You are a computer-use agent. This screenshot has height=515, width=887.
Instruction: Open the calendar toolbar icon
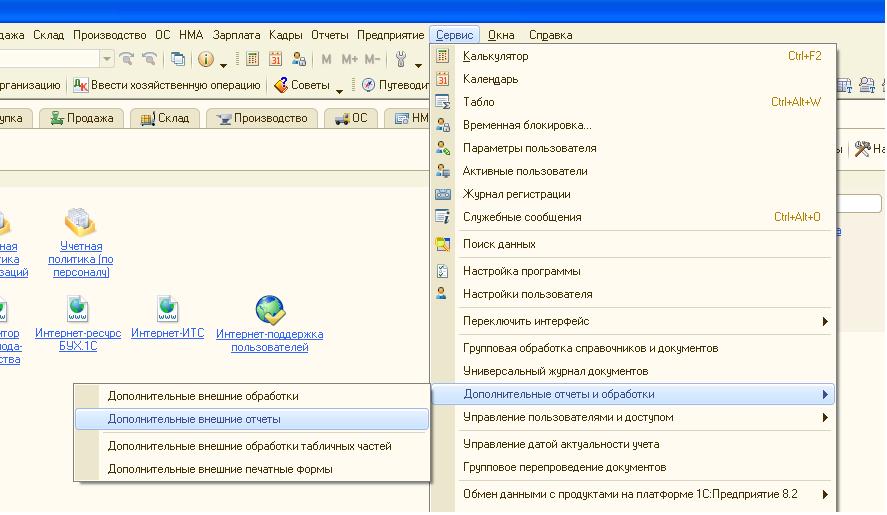click(277, 60)
